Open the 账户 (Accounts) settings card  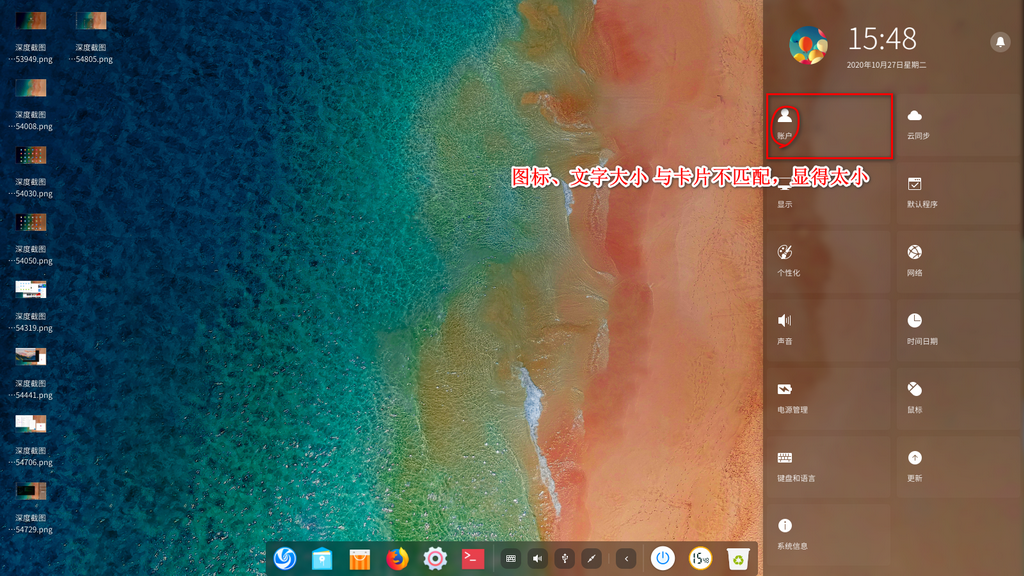828,126
